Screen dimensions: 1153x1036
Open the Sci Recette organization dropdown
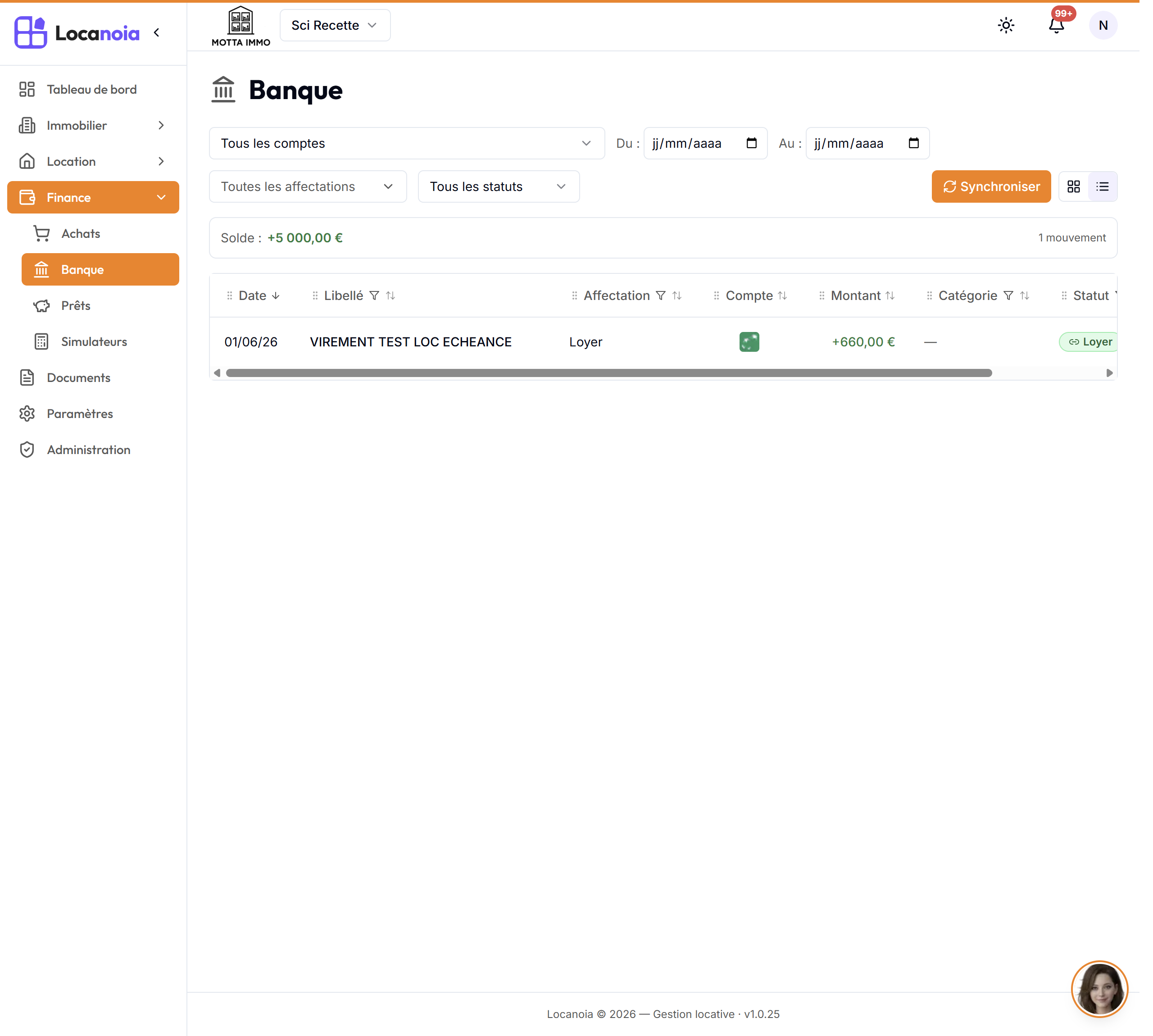[335, 26]
